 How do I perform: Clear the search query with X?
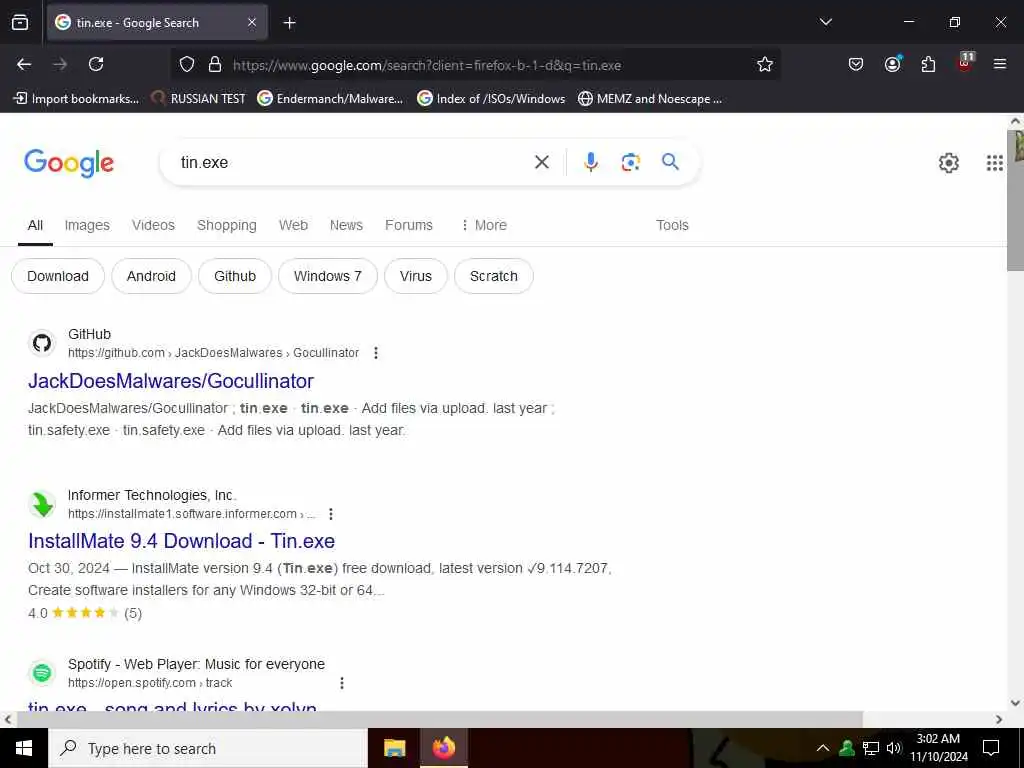click(x=541, y=162)
